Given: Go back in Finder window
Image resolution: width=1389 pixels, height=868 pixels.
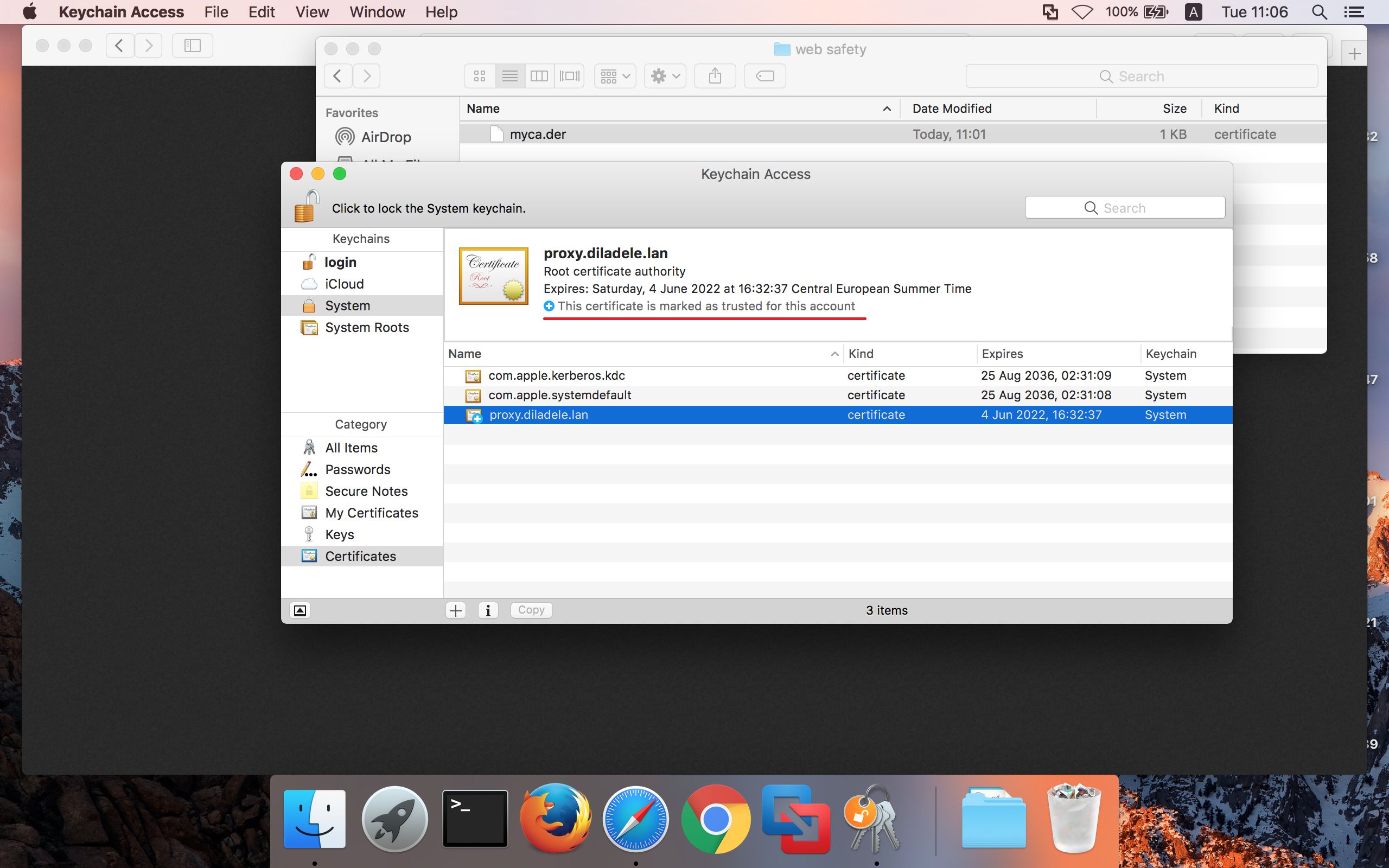Looking at the screenshot, I should (338, 76).
